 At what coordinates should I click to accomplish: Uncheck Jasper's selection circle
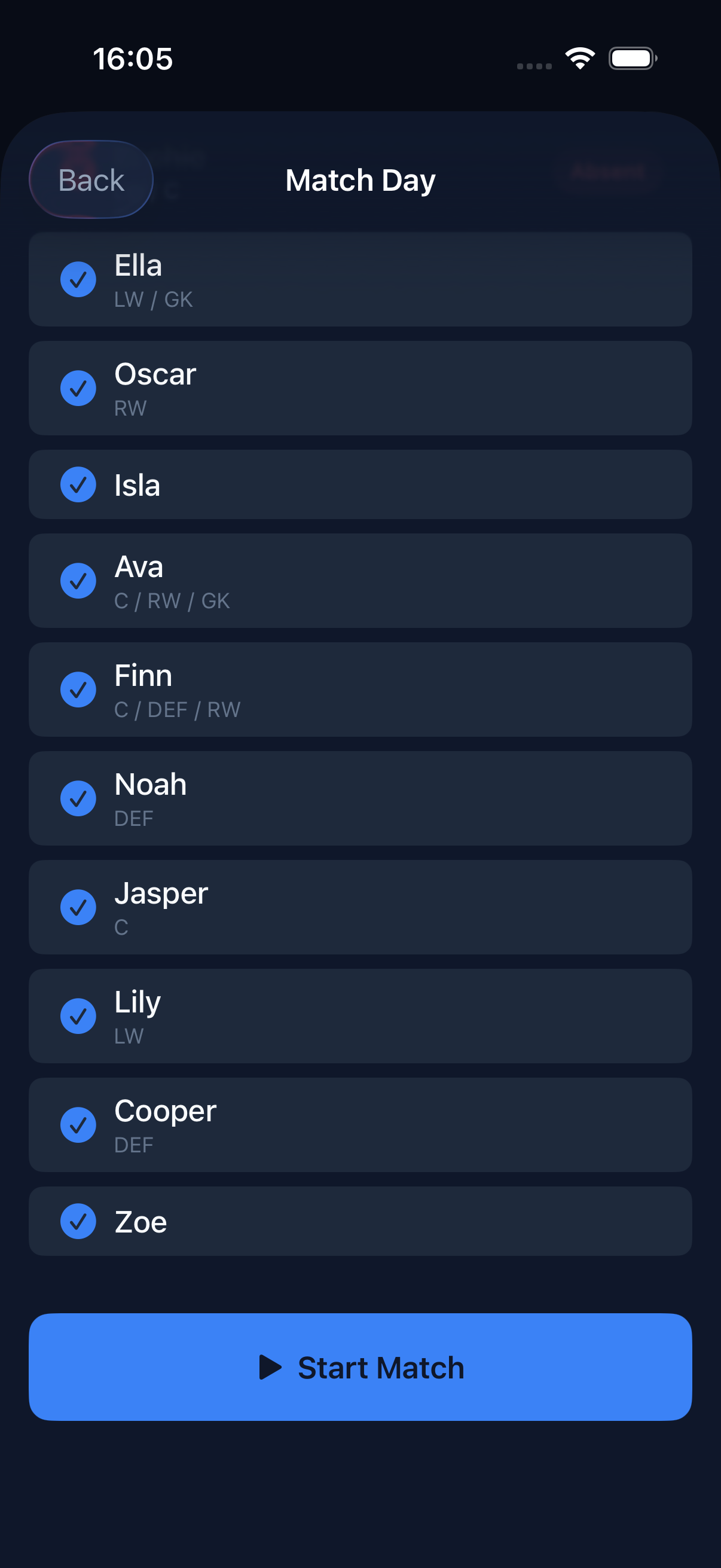tap(78, 907)
